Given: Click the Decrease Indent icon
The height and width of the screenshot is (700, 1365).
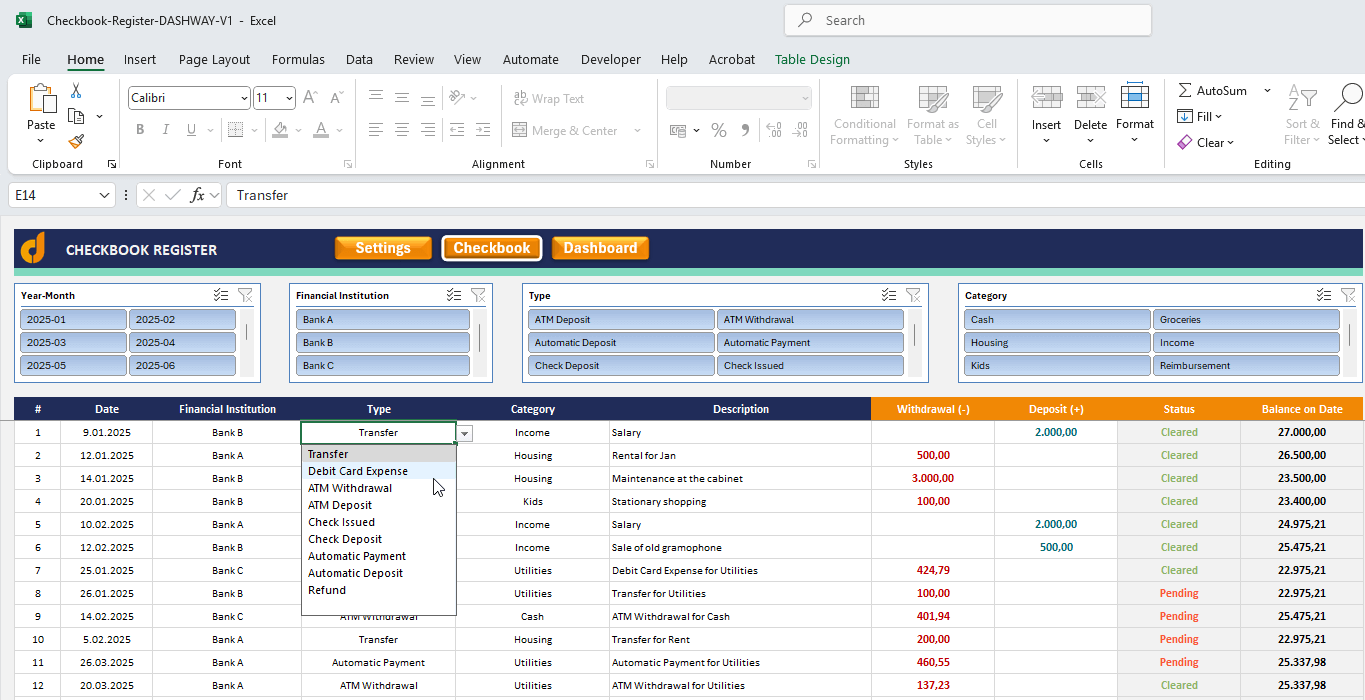Looking at the screenshot, I should pyautogui.click(x=458, y=130).
